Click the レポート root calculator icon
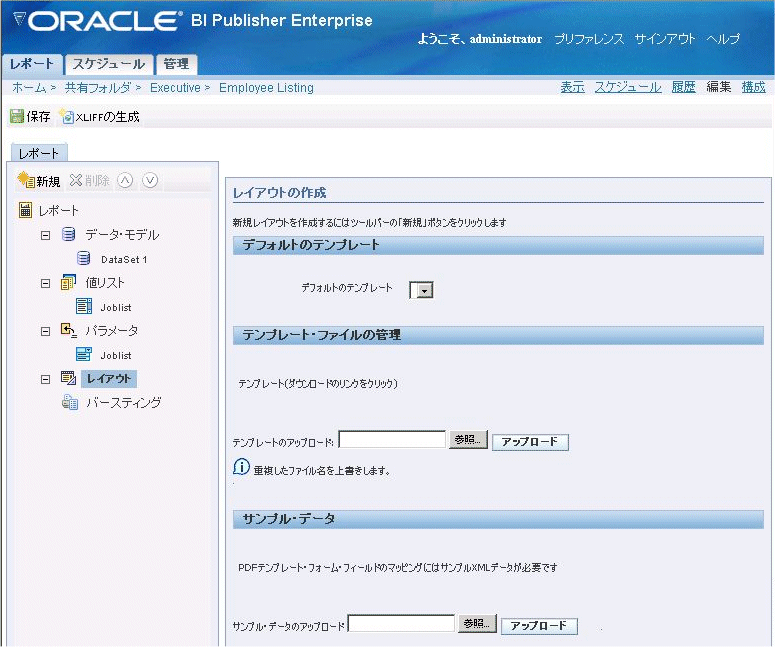This screenshot has height=647, width=775. (25, 210)
